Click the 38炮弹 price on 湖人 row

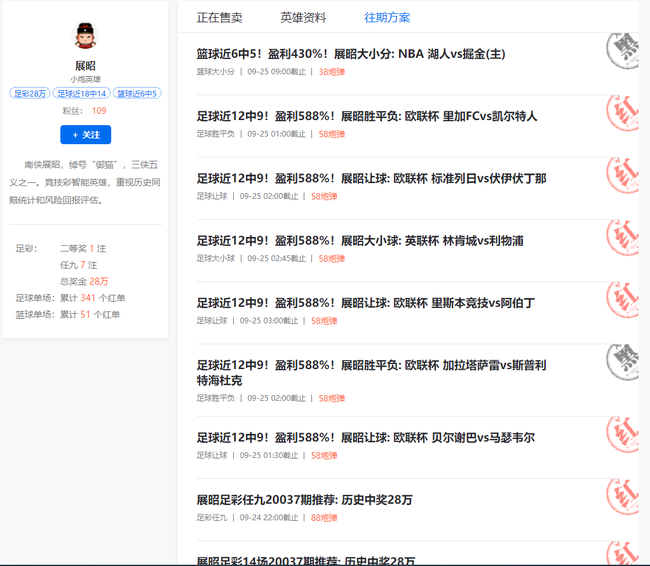(x=332, y=72)
